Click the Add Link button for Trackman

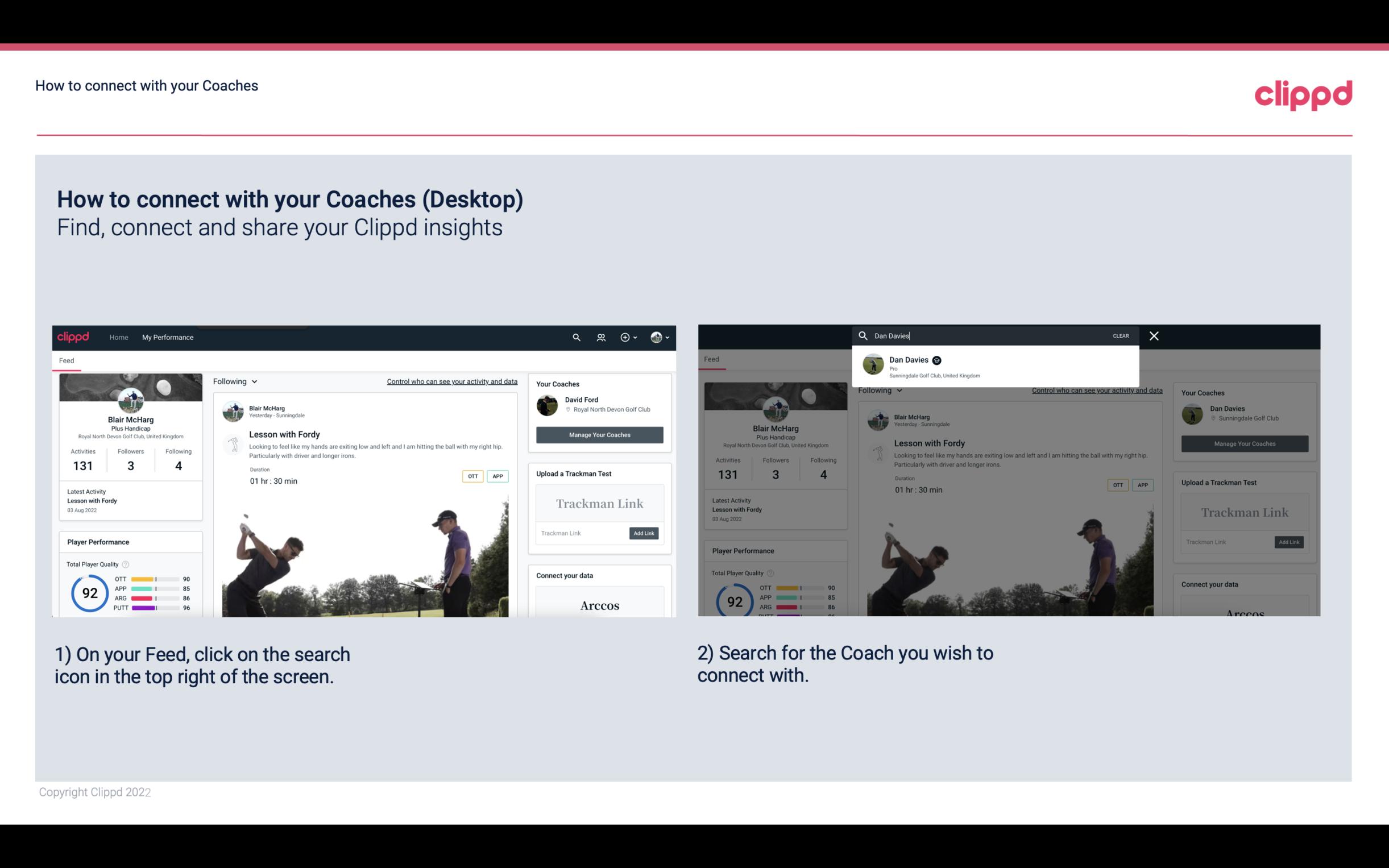coord(644,533)
